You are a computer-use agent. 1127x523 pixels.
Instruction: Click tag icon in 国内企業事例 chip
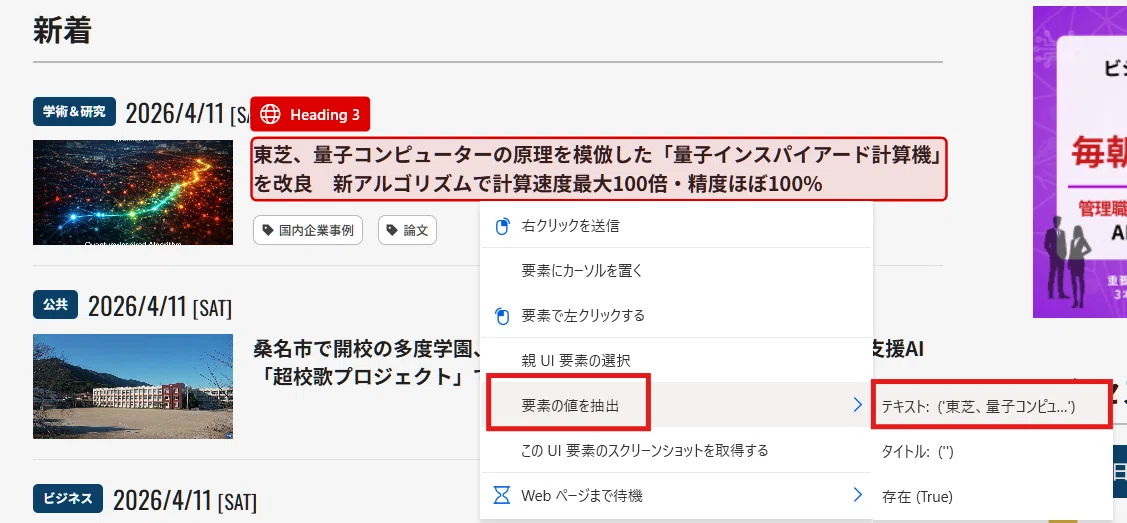point(268,230)
